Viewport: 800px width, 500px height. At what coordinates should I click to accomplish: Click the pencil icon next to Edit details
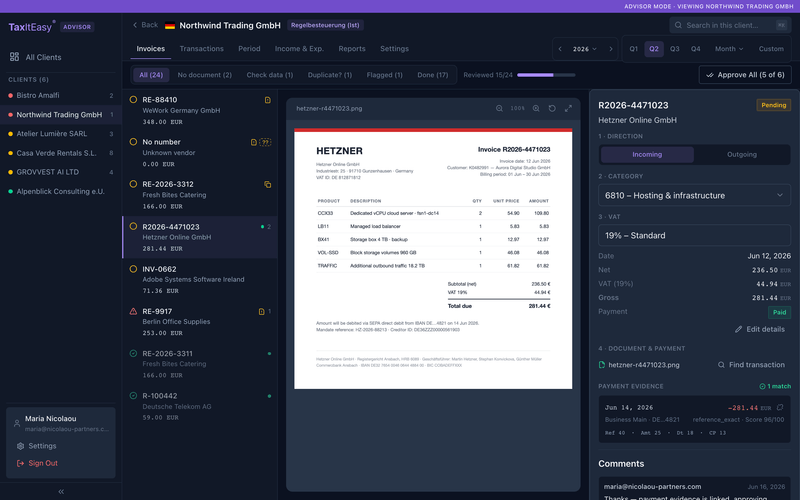point(738,329)
